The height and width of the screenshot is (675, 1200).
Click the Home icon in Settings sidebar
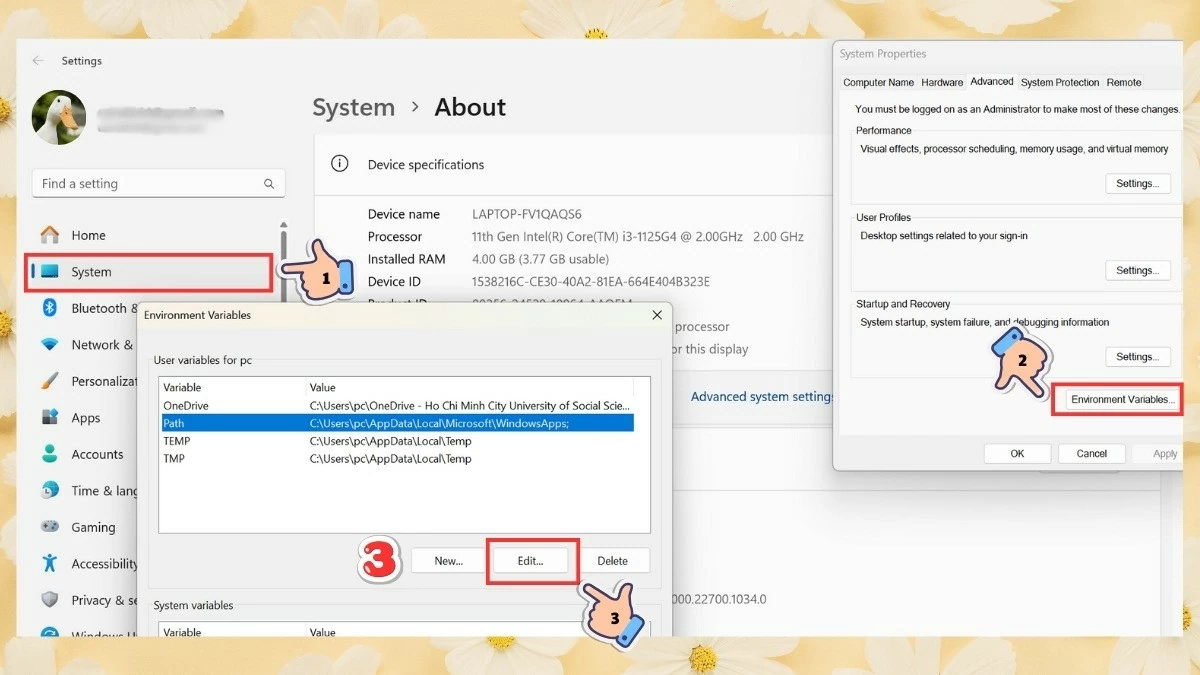[49, 235]
